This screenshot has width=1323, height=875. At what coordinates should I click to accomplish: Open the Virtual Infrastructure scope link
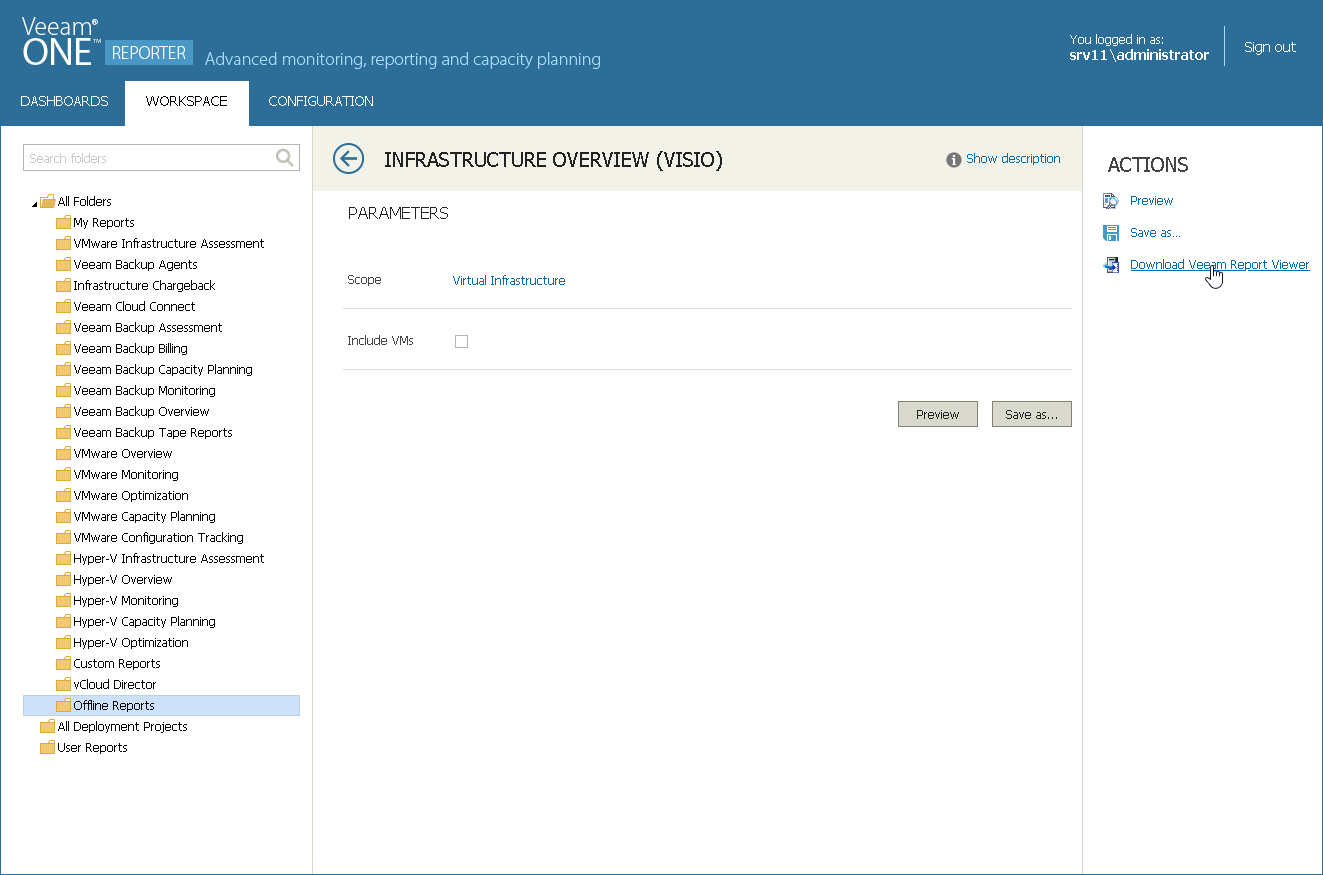[x=509, y=281]
